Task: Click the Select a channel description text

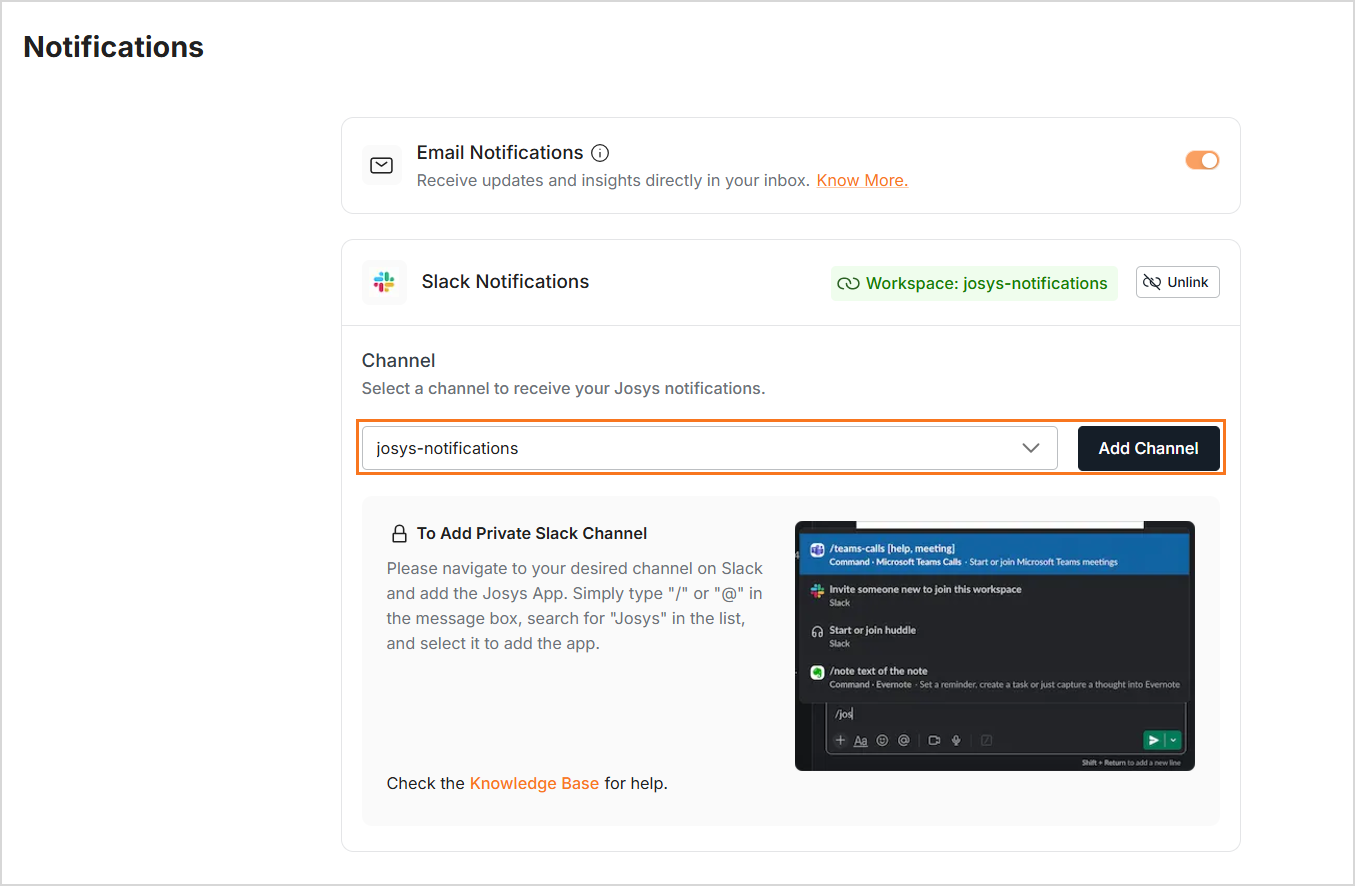Action: (563, 389)
